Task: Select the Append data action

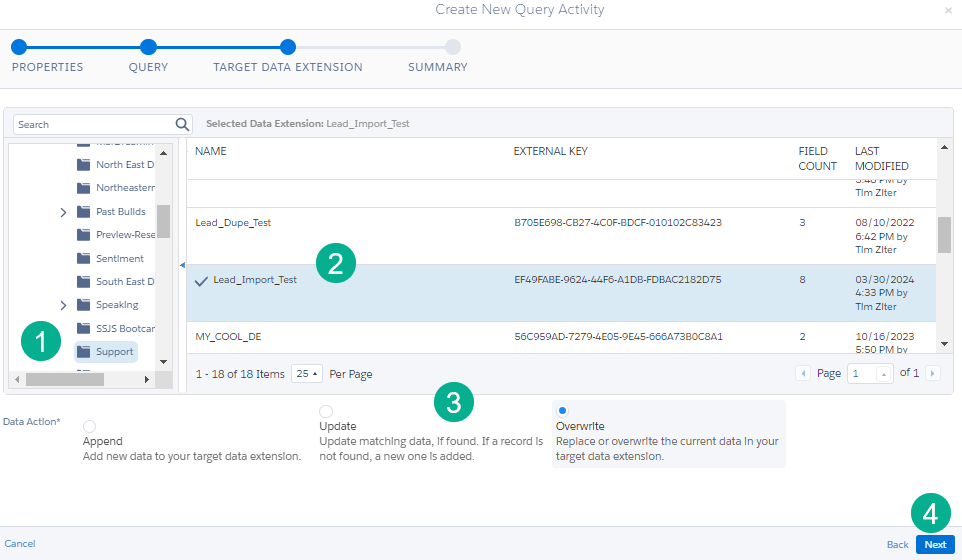Action: point(90,426)
